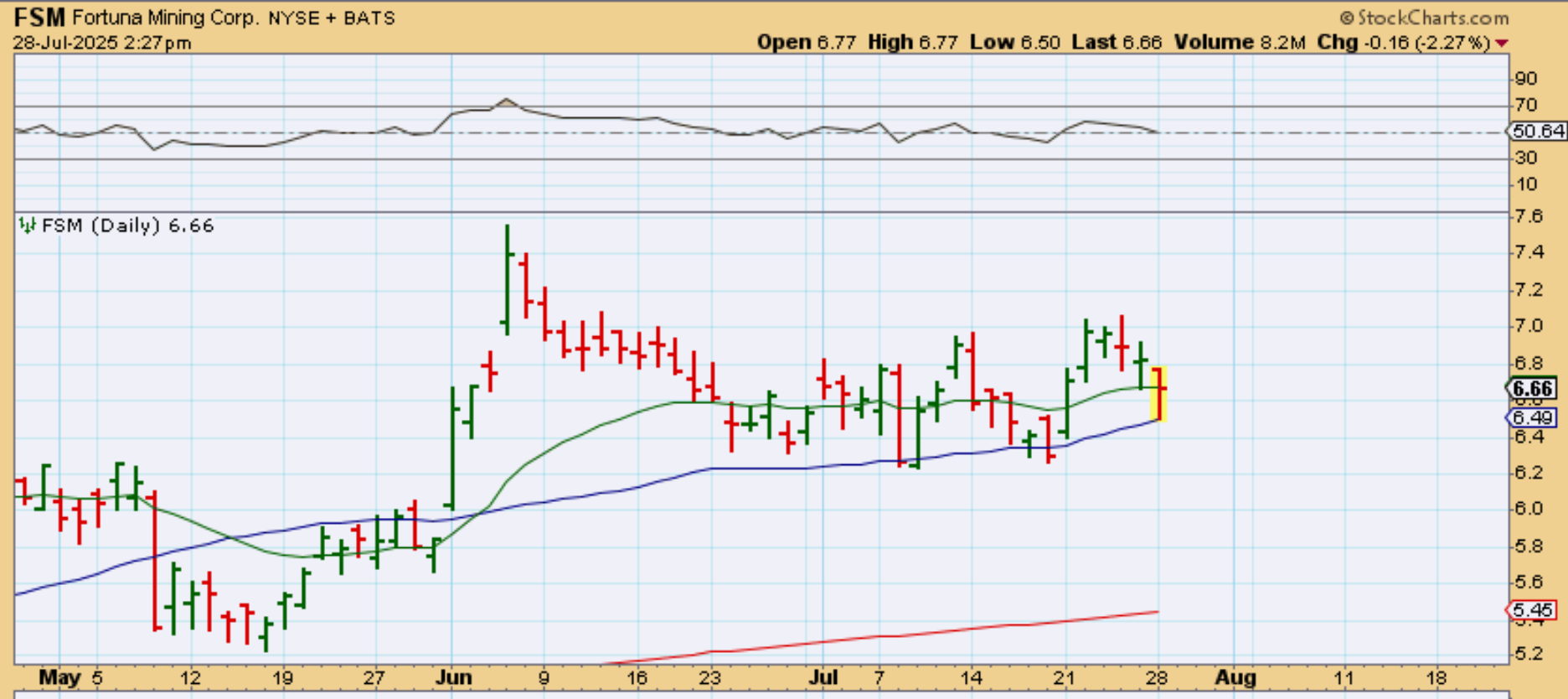Click the Jul label on the date axis
This screenshot has height=699, width=1568.
point(823,678)
